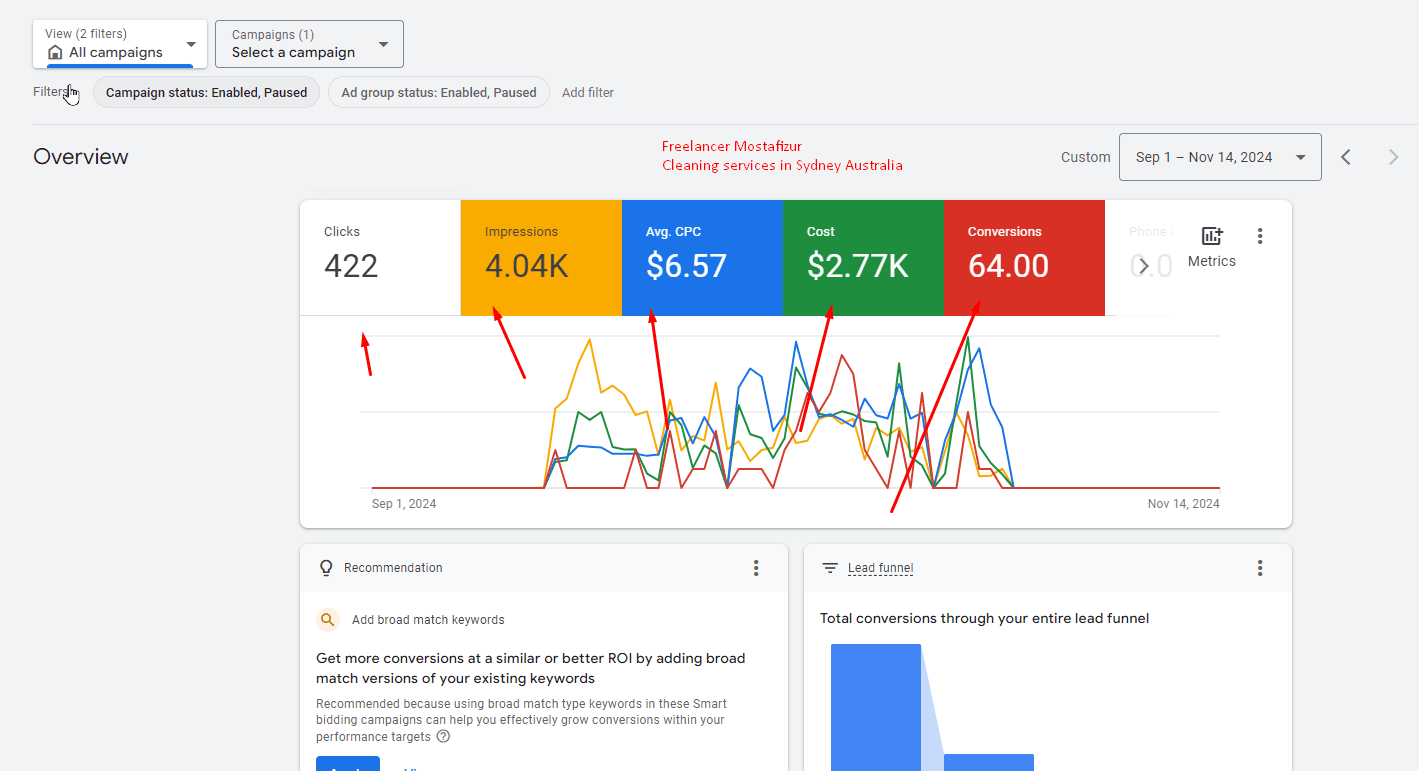Open the Lead funnel card more options menu

tap(1259, 568)
